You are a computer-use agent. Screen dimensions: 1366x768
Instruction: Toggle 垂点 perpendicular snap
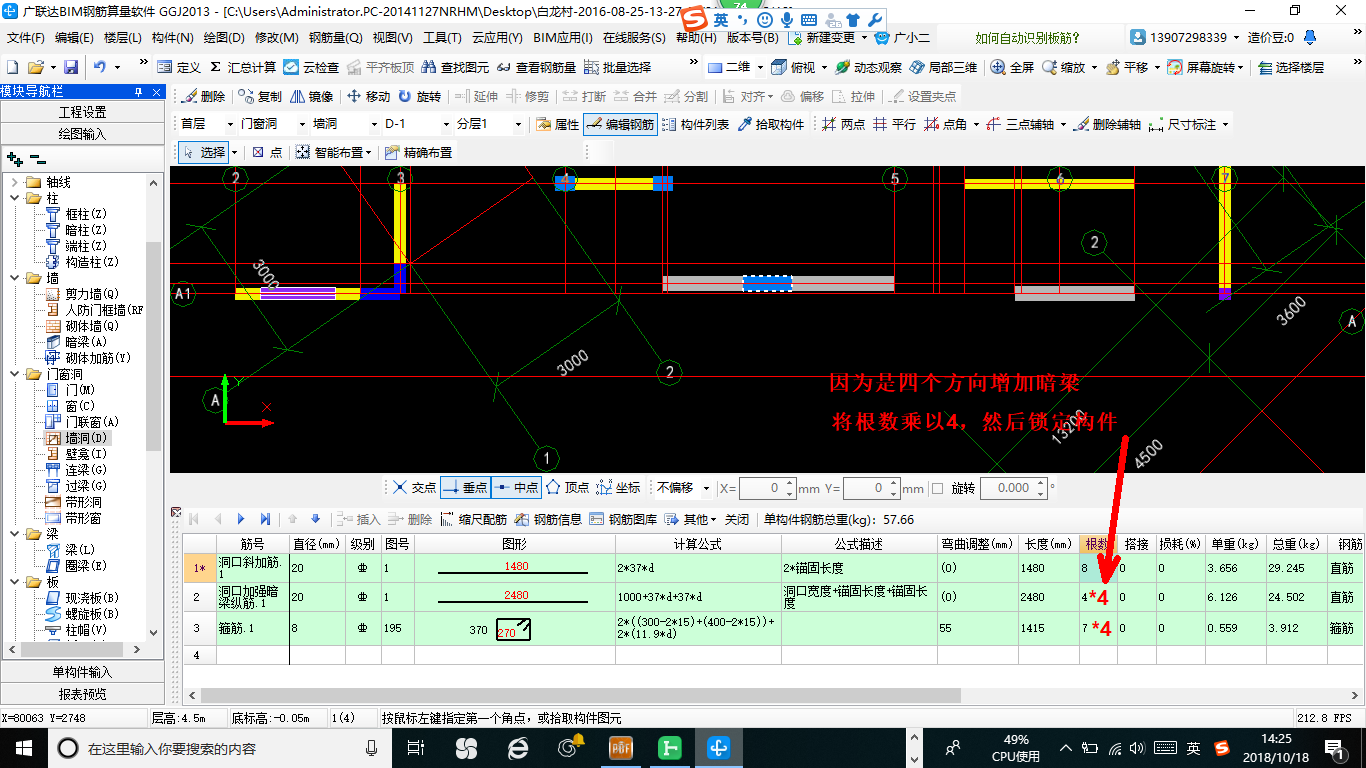[464, 487]
